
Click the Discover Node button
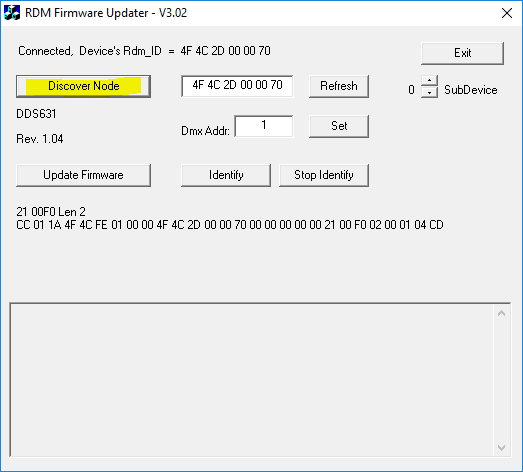coord(83,86)
